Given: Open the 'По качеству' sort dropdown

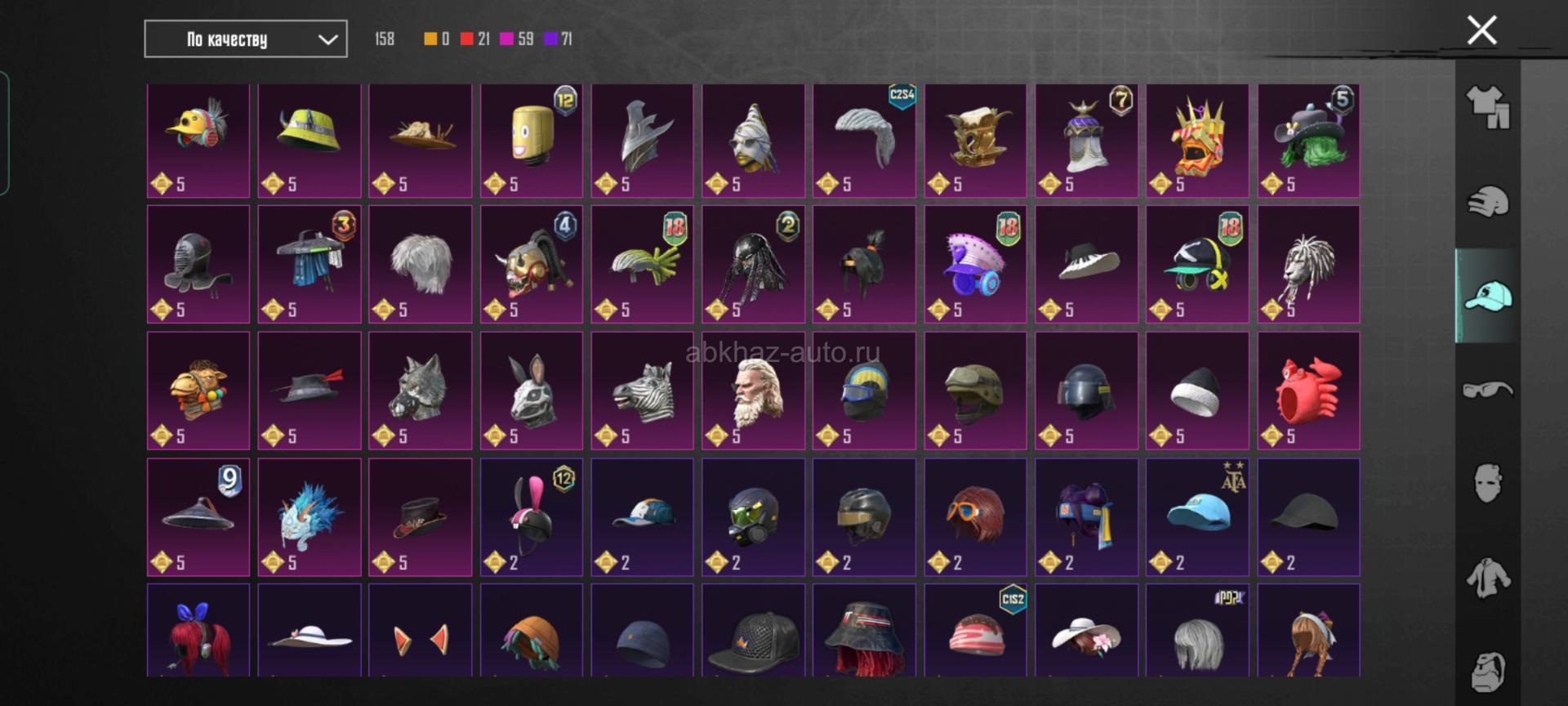Looking at the screenshot, I should [x=246, y=39].
